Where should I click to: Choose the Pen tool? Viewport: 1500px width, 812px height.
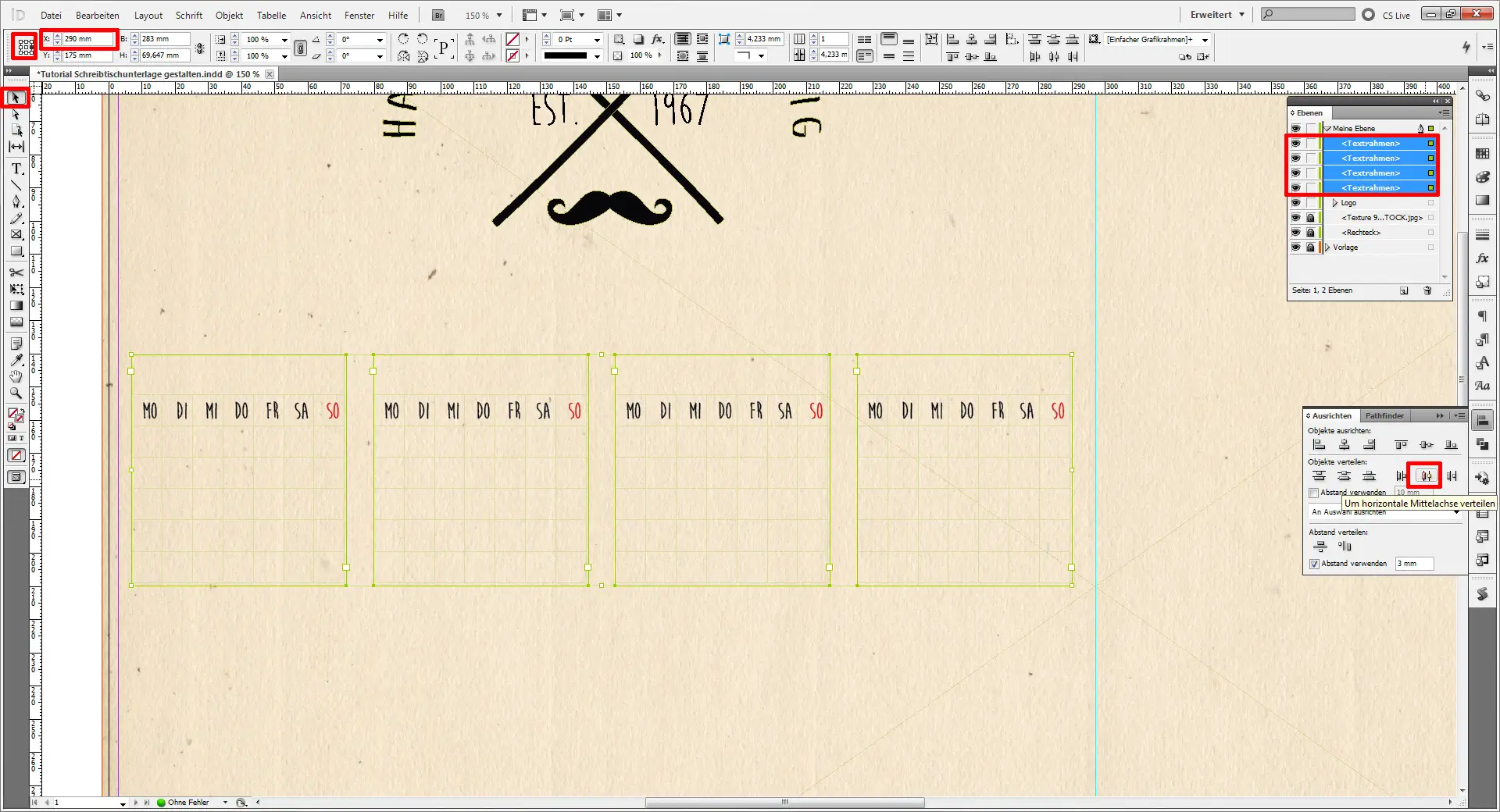coord(16,201)
